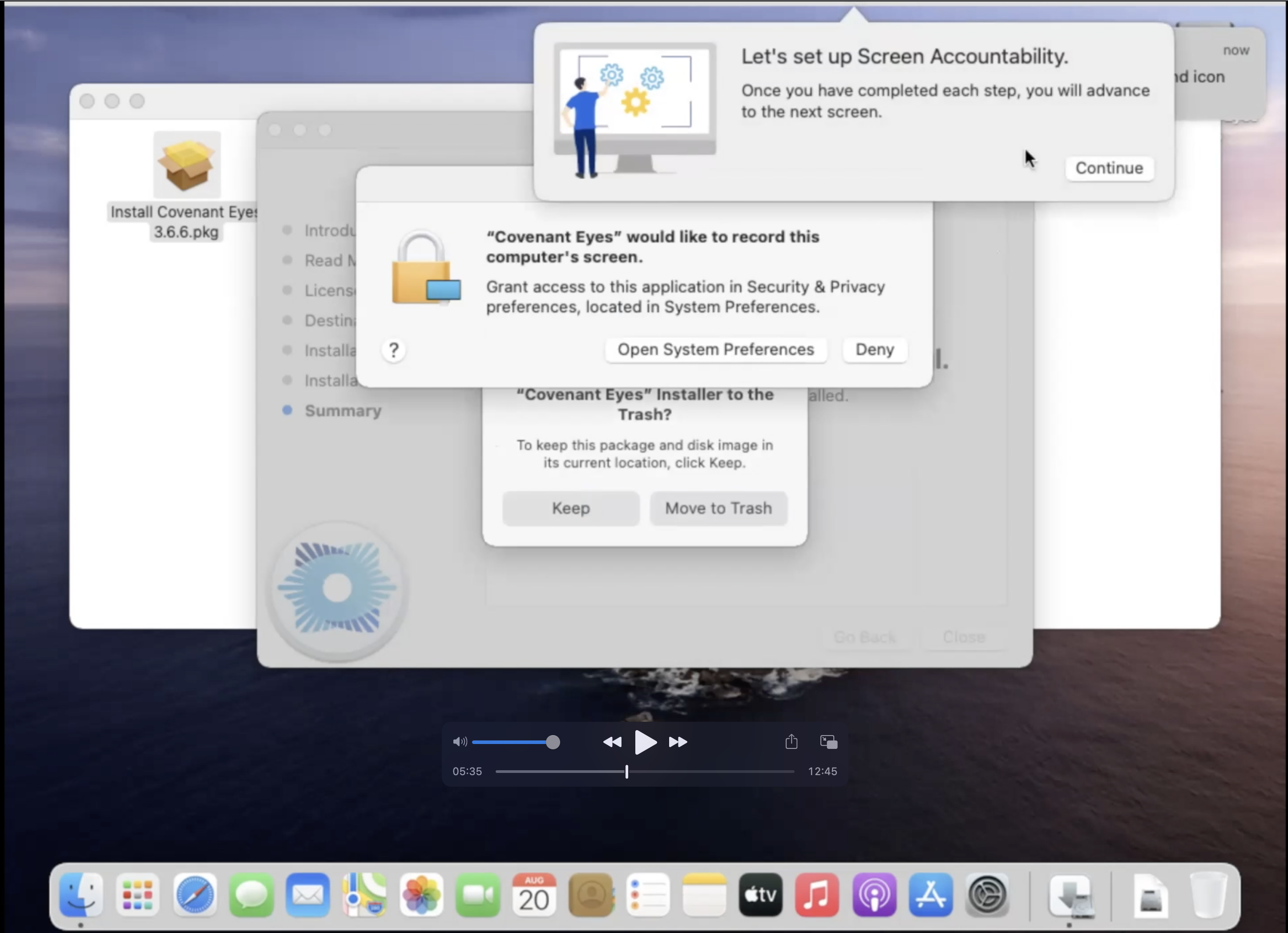This screenshot has width=1288, height=933.
Task: Open Calendar showing Aug 20
Action: 534,895
